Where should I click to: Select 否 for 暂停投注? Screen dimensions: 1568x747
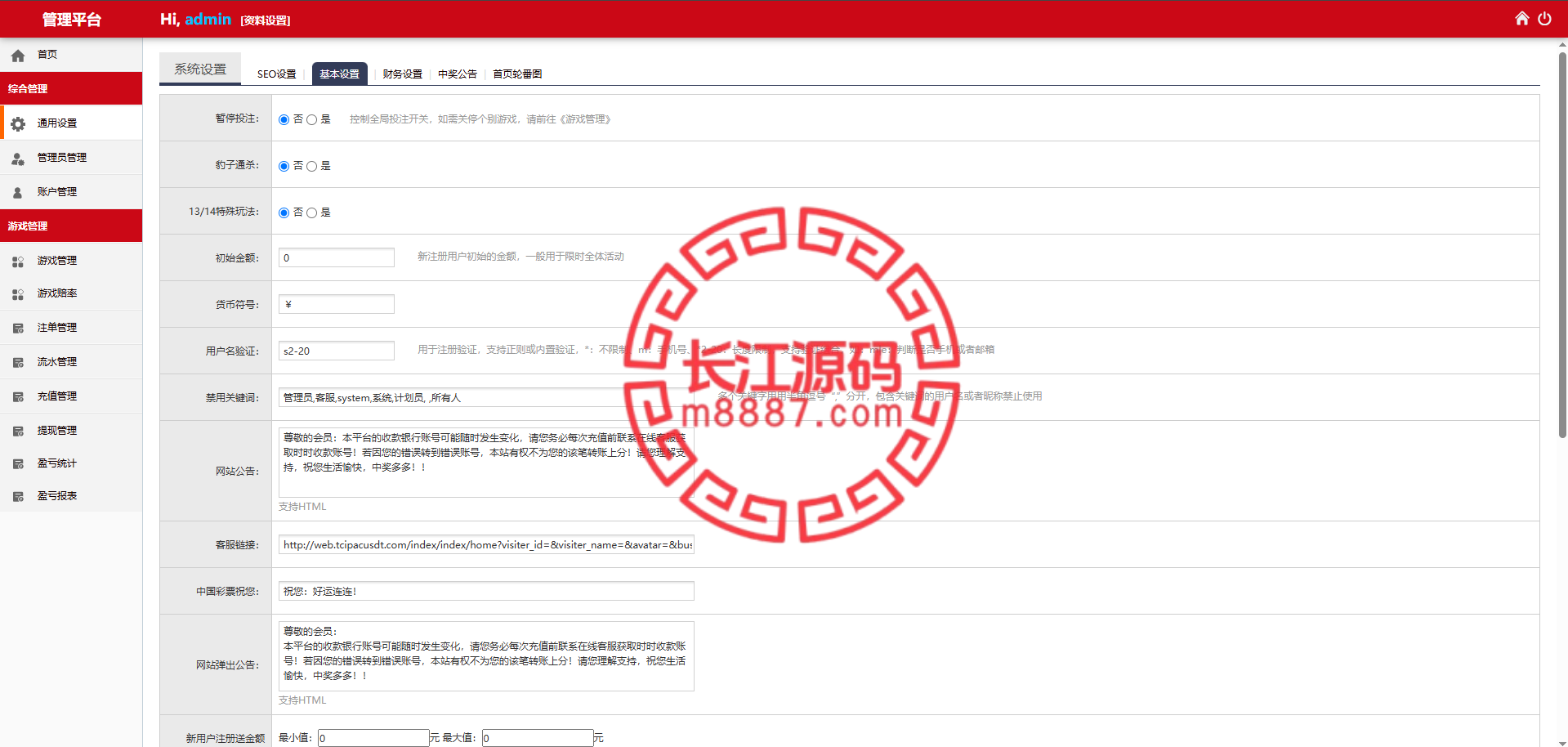point(284,119)
